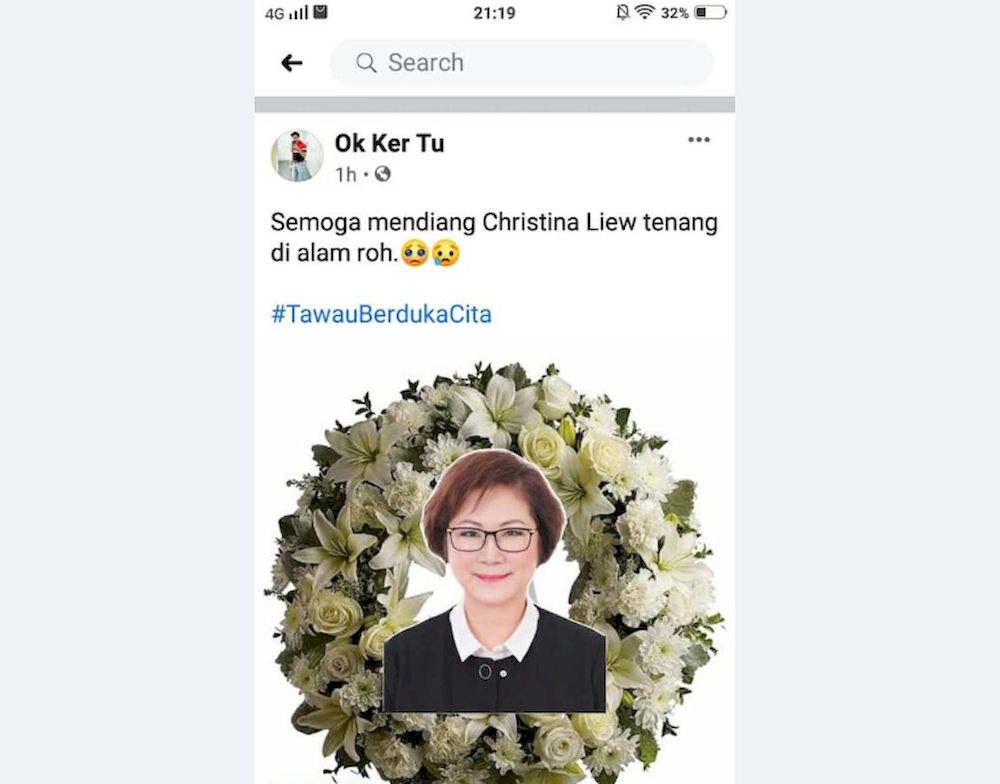Click the globe public audience icon
This screenshot has width=1000, height=784.
(383, 174)
